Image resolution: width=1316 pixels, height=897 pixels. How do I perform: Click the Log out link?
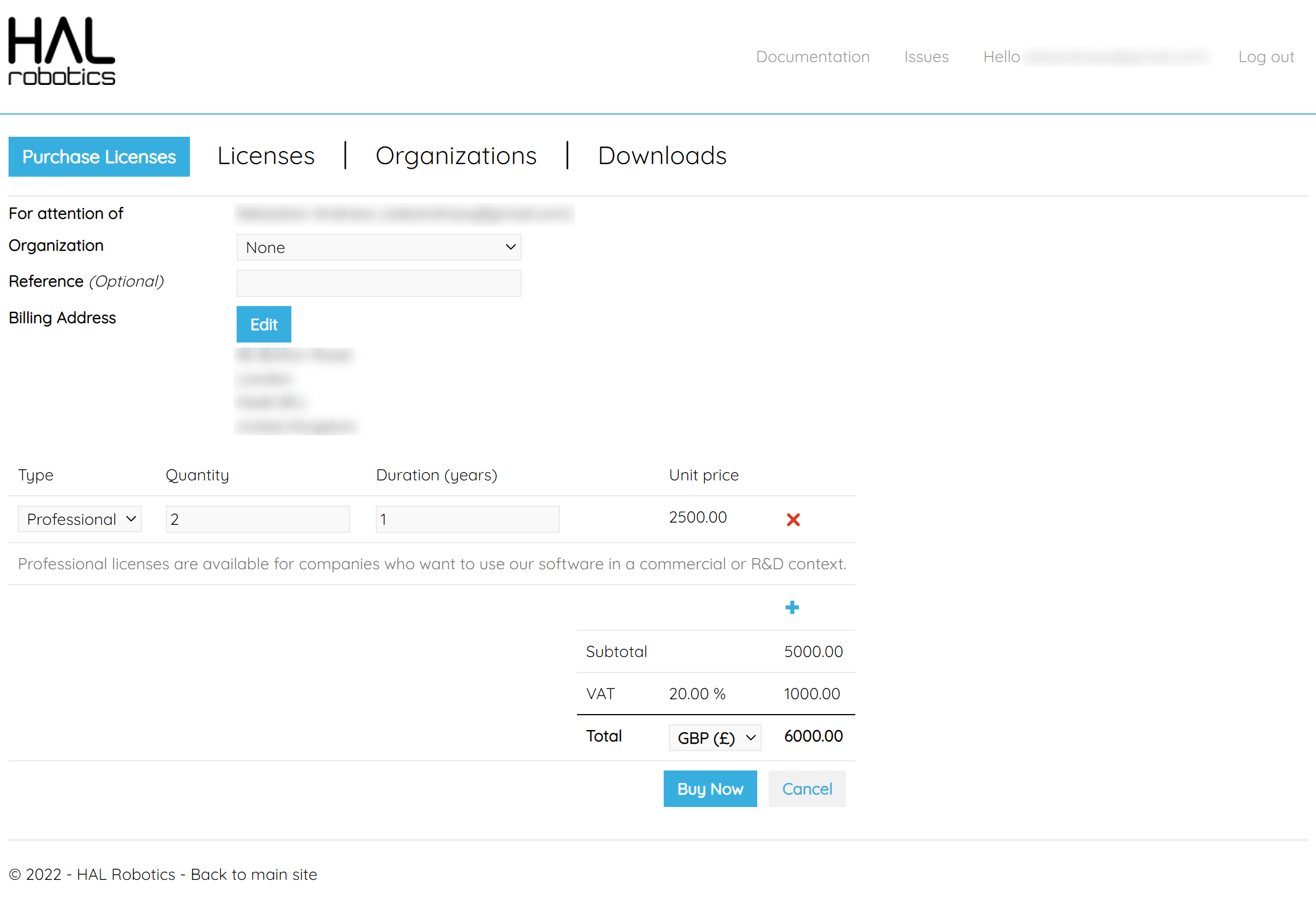[1266, 56]
